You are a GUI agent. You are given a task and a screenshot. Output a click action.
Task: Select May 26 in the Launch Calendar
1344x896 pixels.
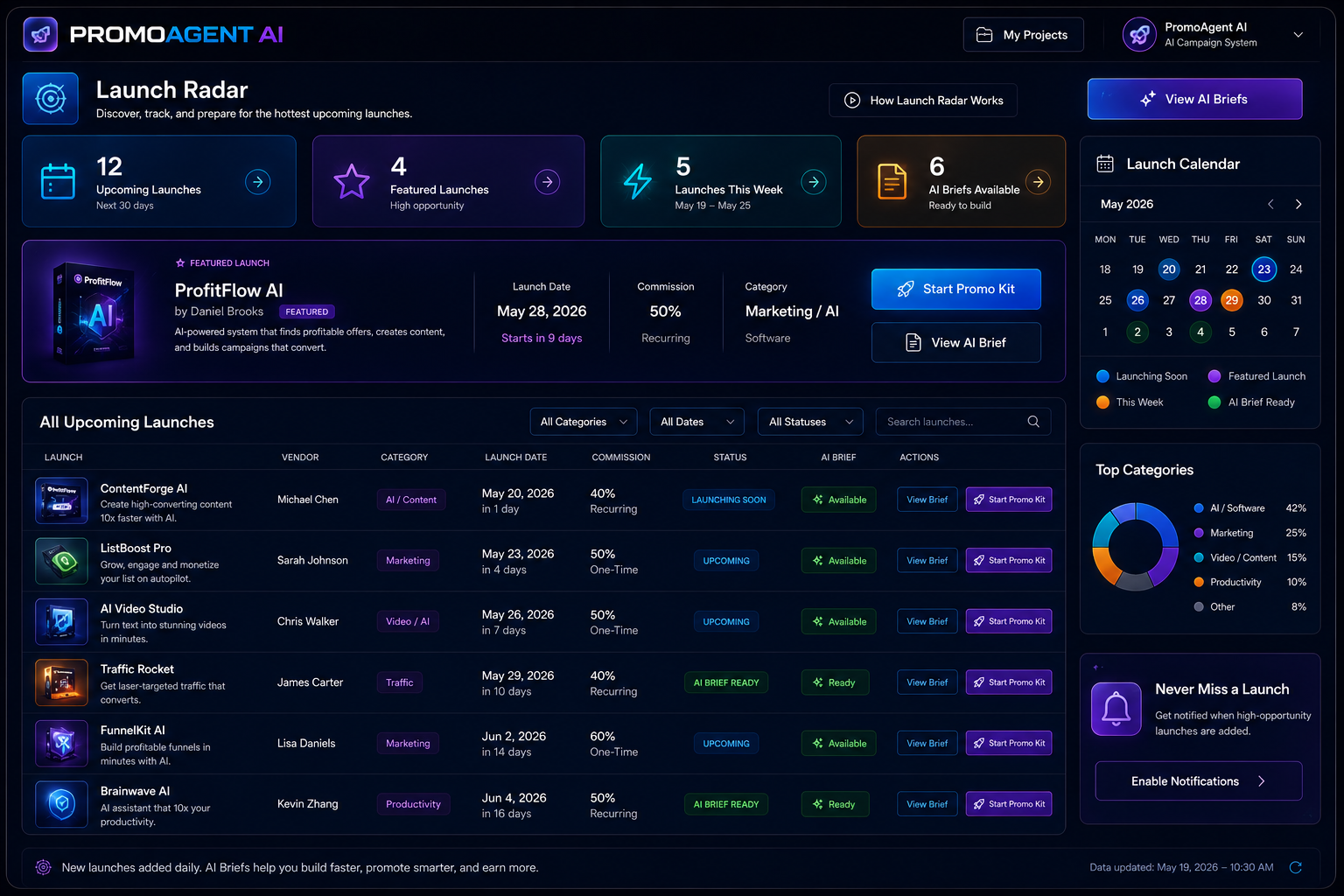coord(1137,300)
